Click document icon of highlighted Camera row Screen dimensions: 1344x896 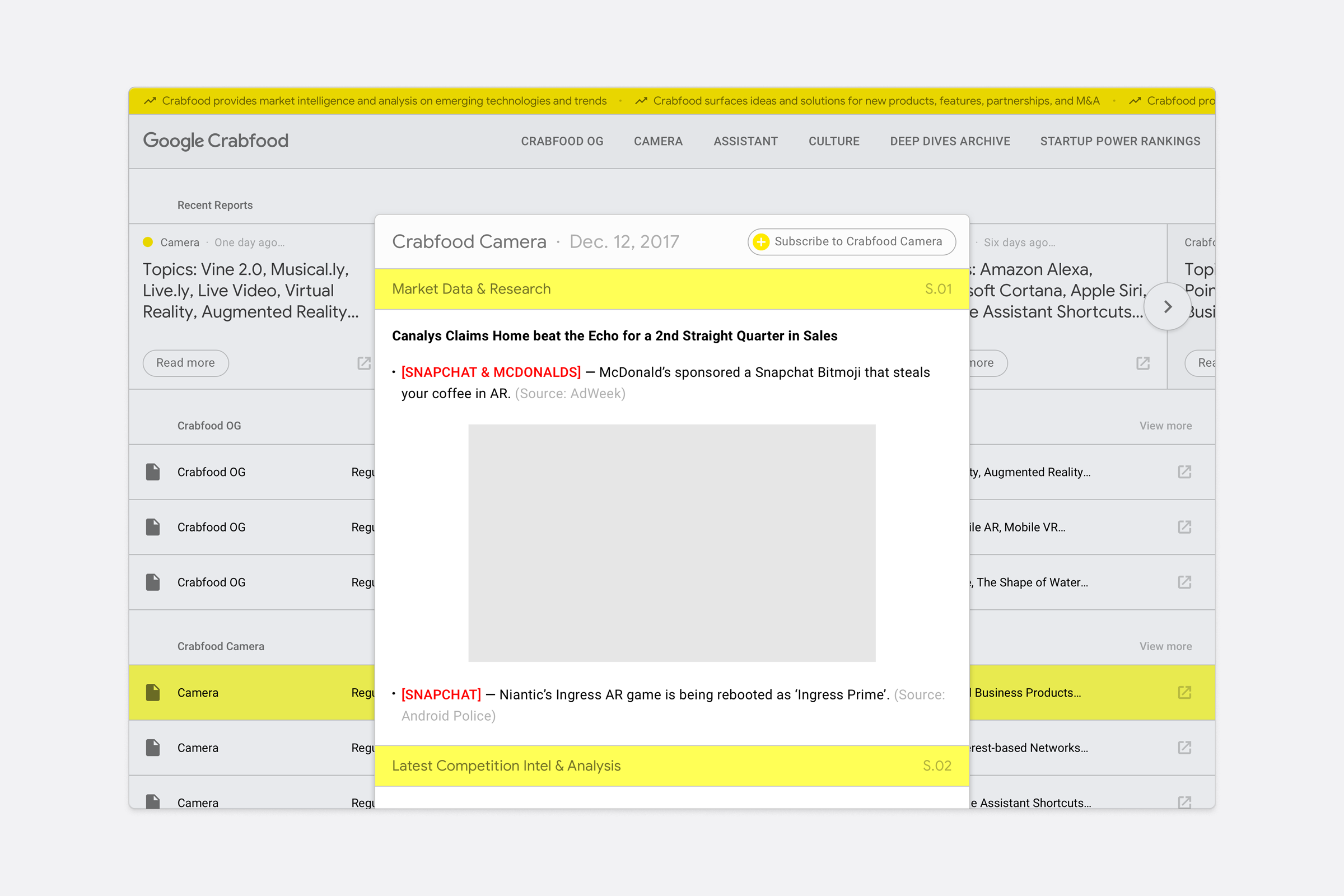(x=152, y=693)
